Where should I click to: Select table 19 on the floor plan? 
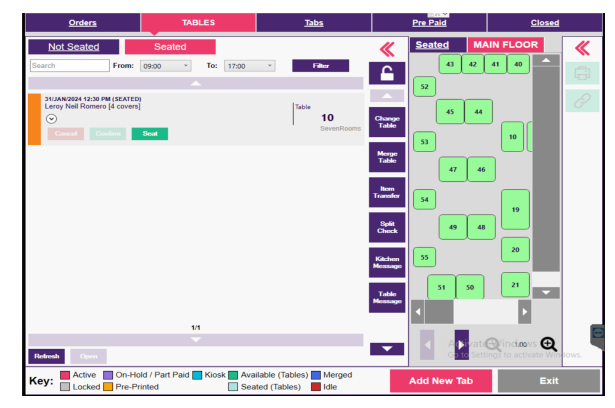(515, 210)
